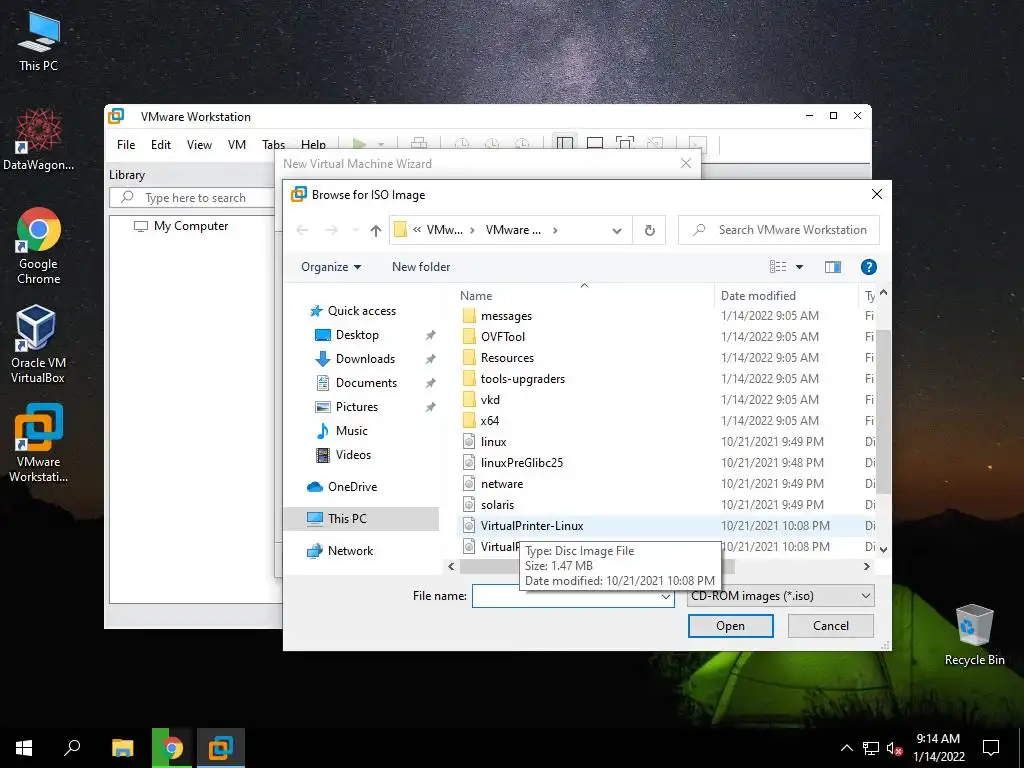Go to Pictures in navigation pane
The height and width of the screenshot is (768, 1024).
click(357, 407)
